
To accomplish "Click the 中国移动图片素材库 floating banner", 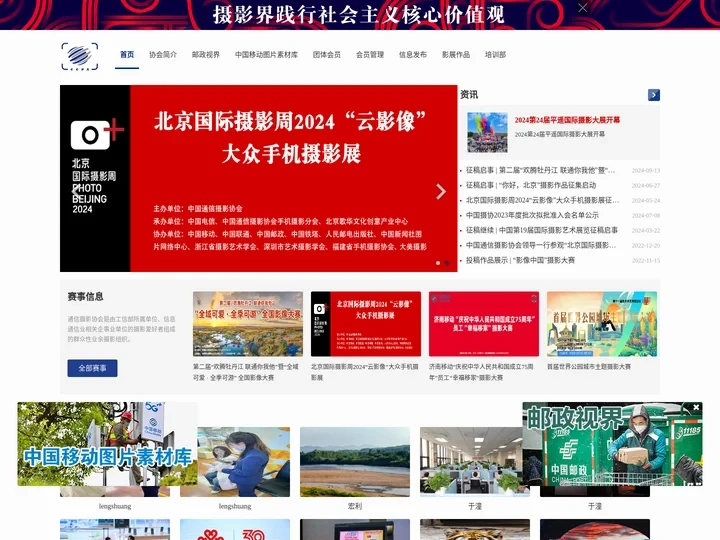I will (x=107, y=444).
